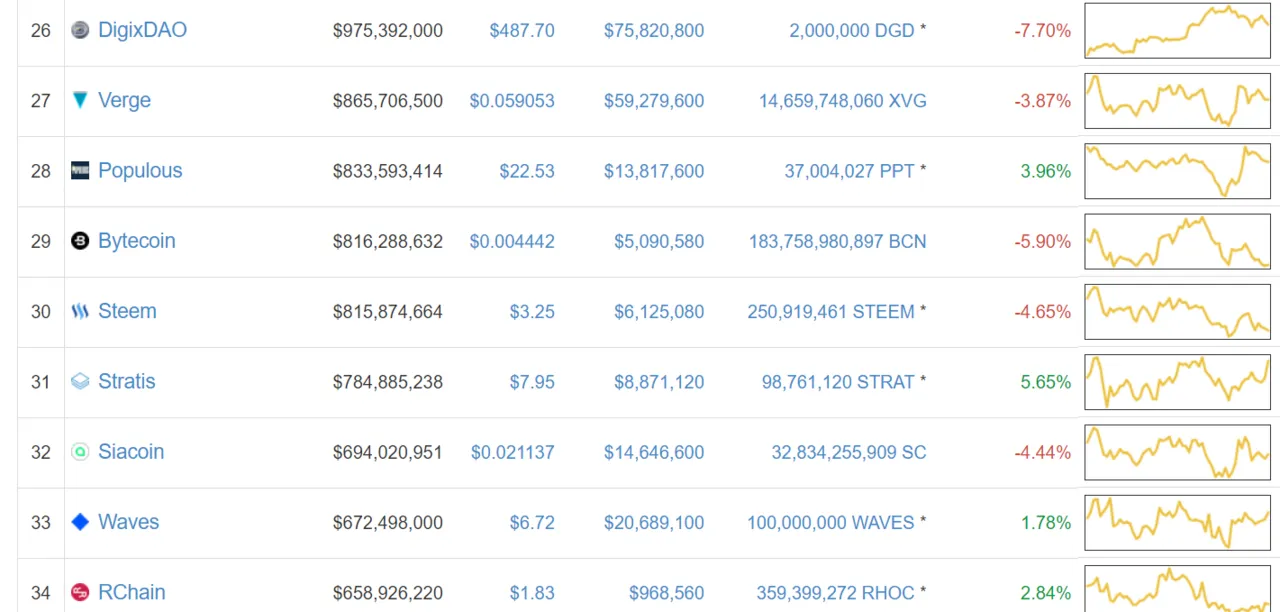Image resolution: width=1280 pixels, height=612 pixels.
Task: Click Verge volume $59,279,600
Action: (x=654, y=101)
